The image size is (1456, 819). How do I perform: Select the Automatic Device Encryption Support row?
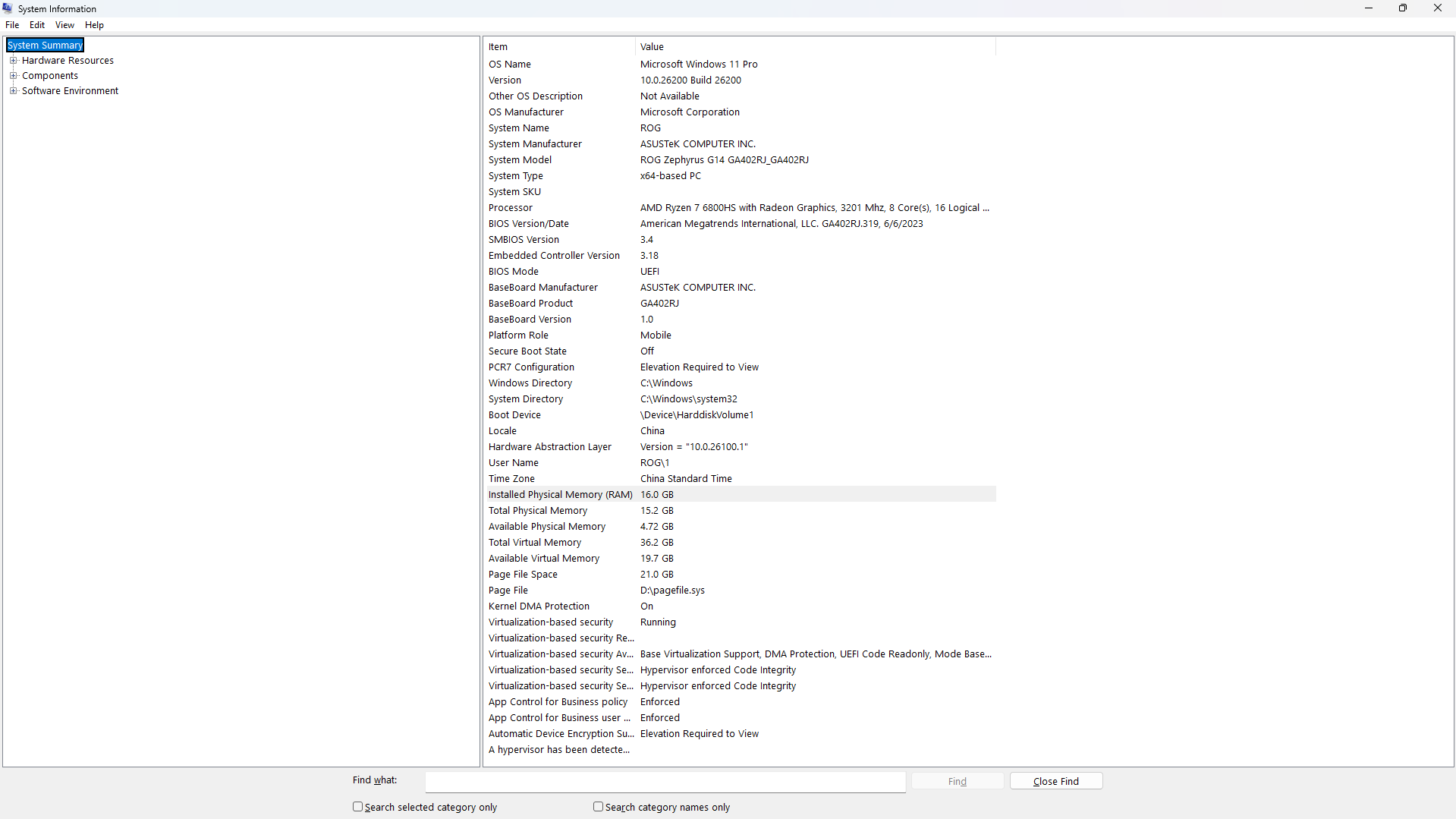[740, 734]
